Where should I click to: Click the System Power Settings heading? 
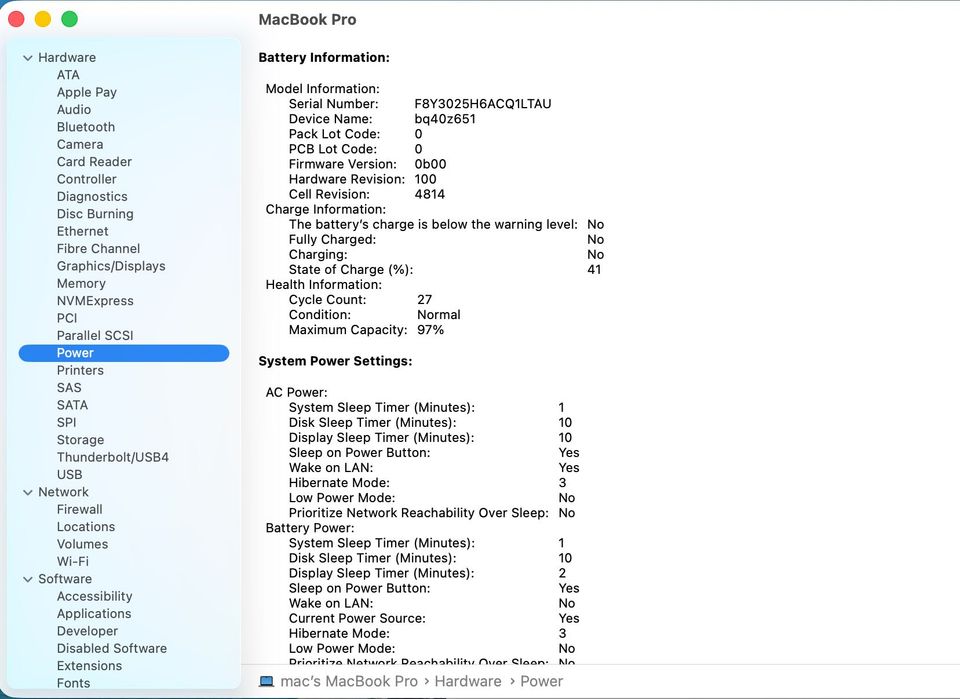[x=335, y=361]
